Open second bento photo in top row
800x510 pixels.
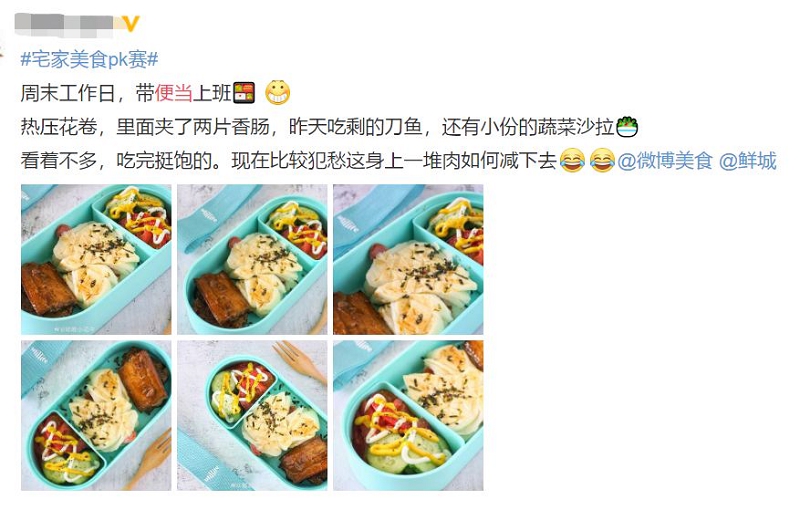[x=252, y=260]
